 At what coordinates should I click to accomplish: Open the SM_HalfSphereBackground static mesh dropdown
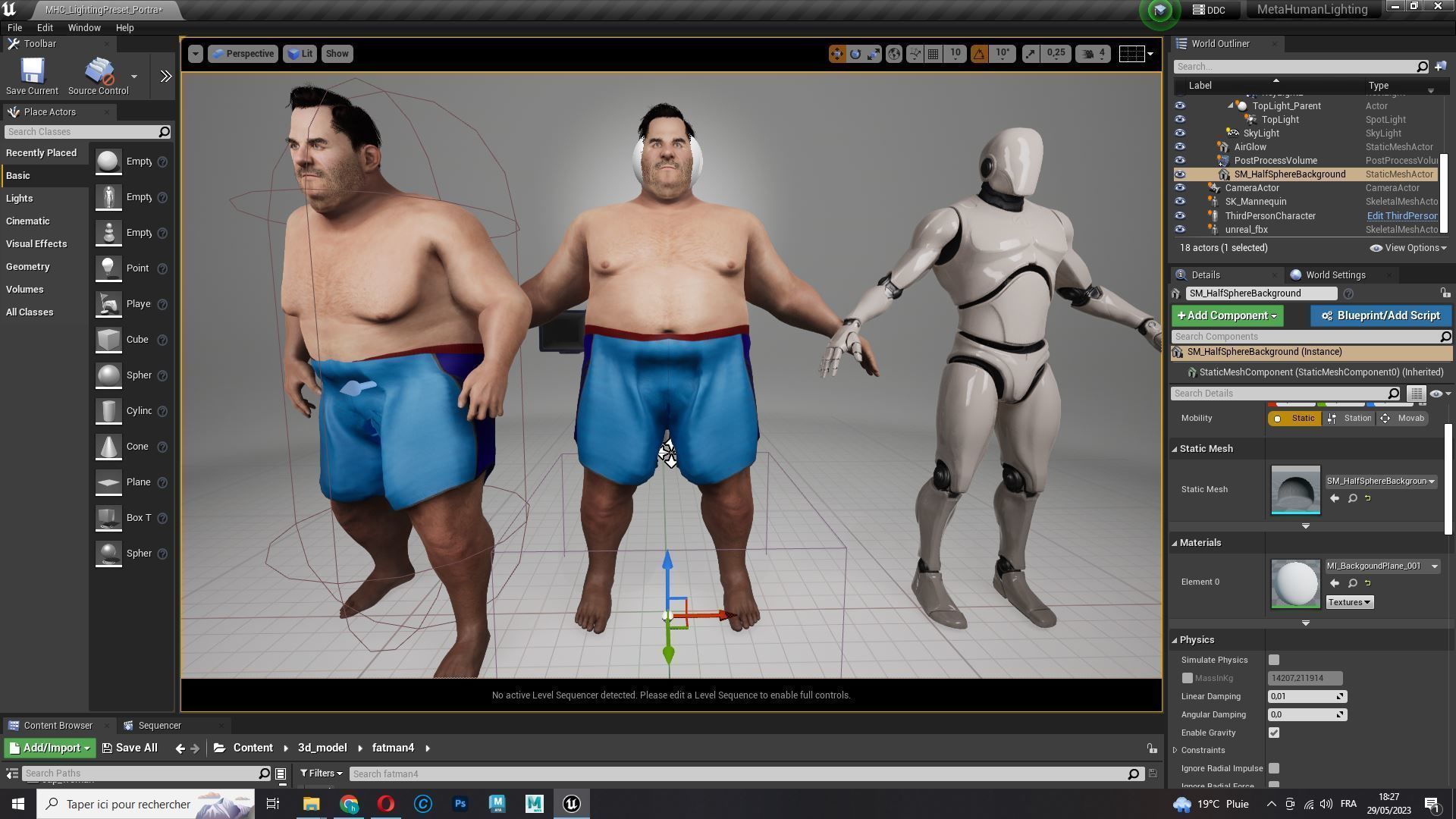coord(1380,482)
